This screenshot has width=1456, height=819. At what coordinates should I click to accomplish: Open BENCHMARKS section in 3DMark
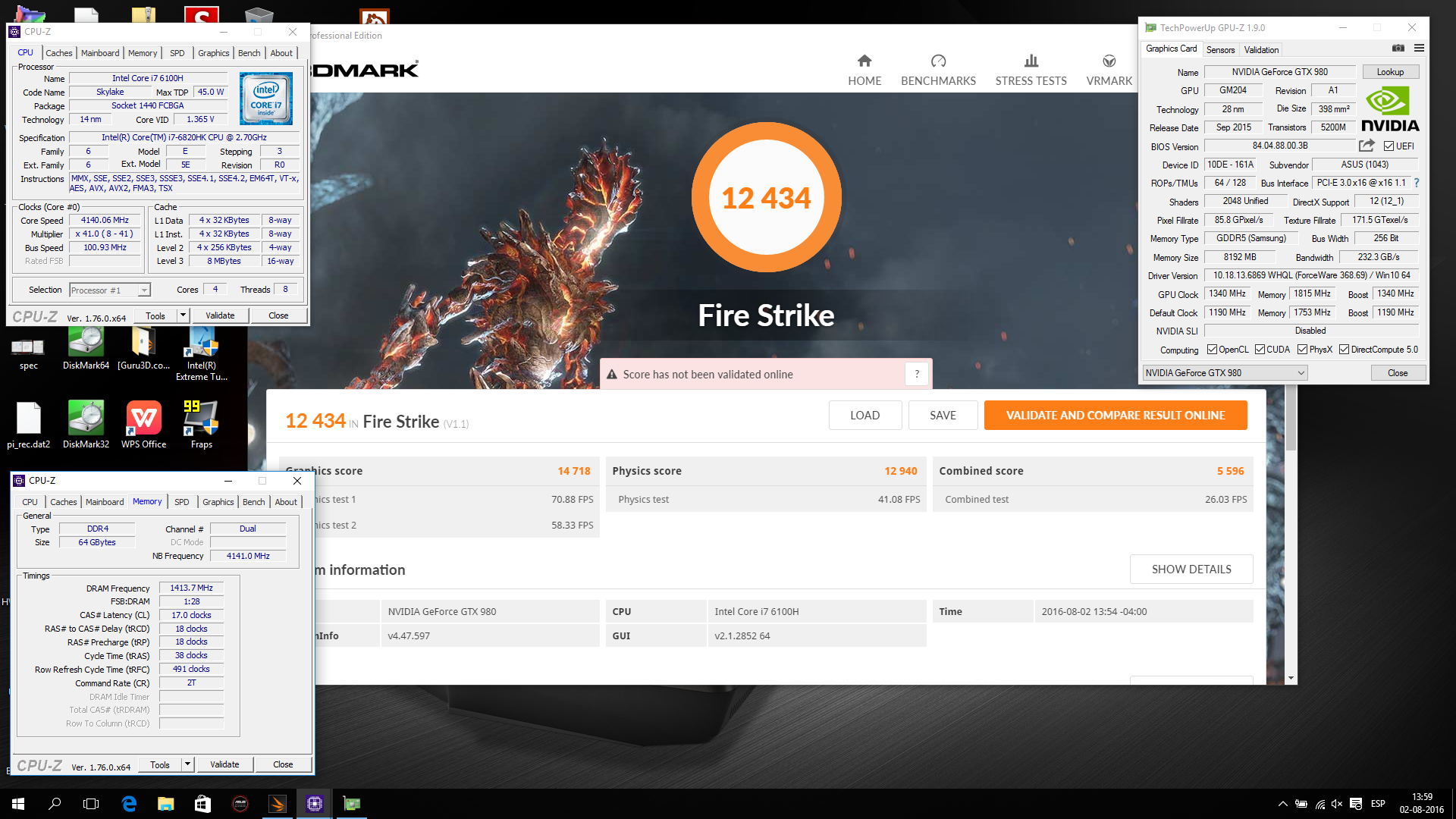point(938,71)
